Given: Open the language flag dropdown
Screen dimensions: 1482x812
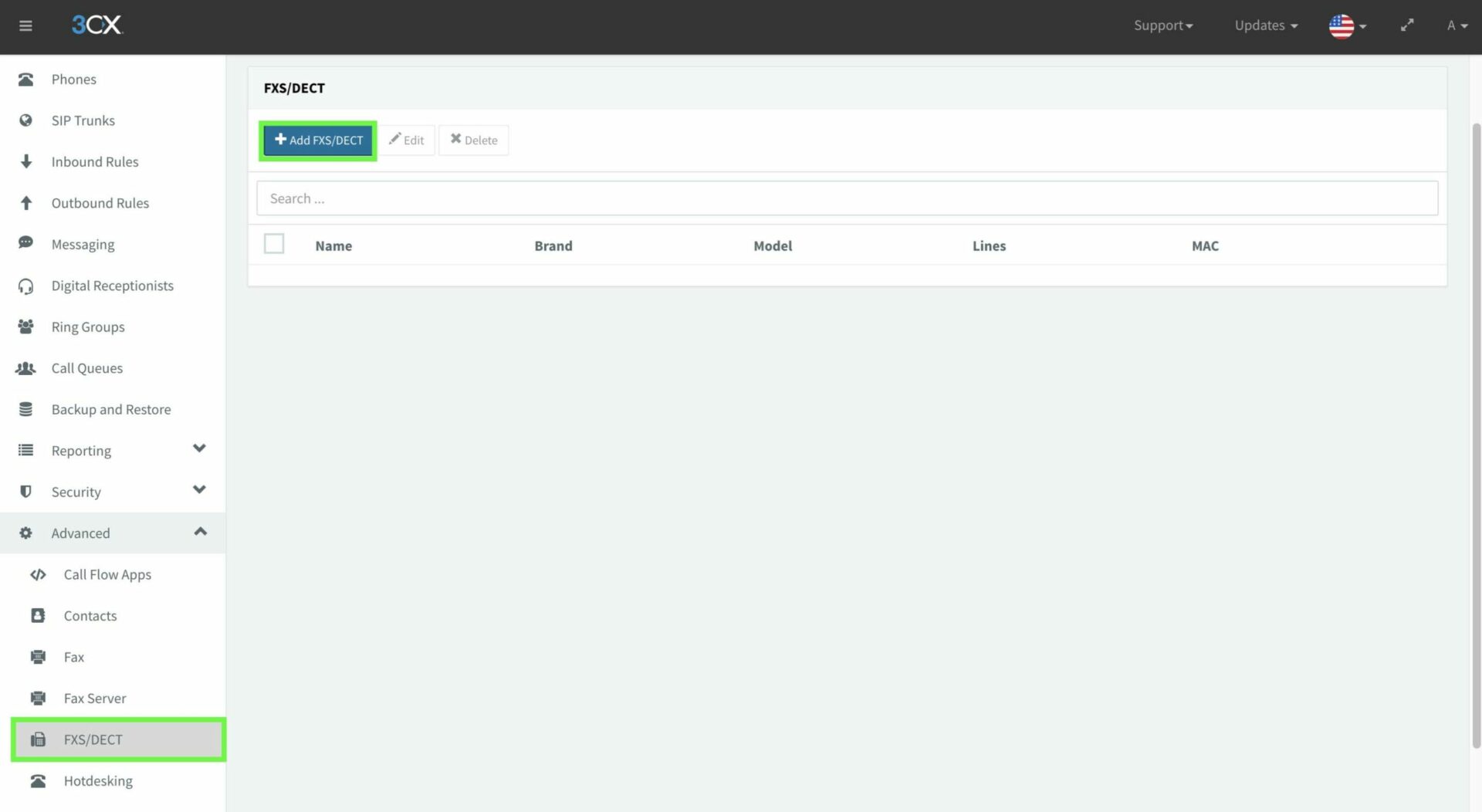Looking at the screenshot, I should 1348,25.
